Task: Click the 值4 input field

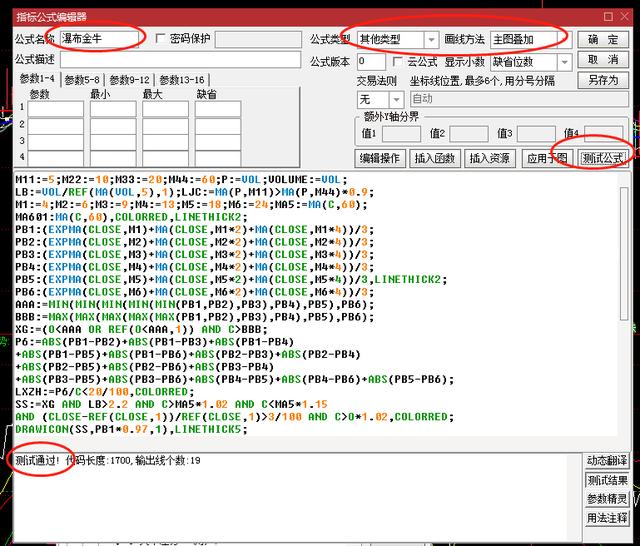Action: coord(604,134)
